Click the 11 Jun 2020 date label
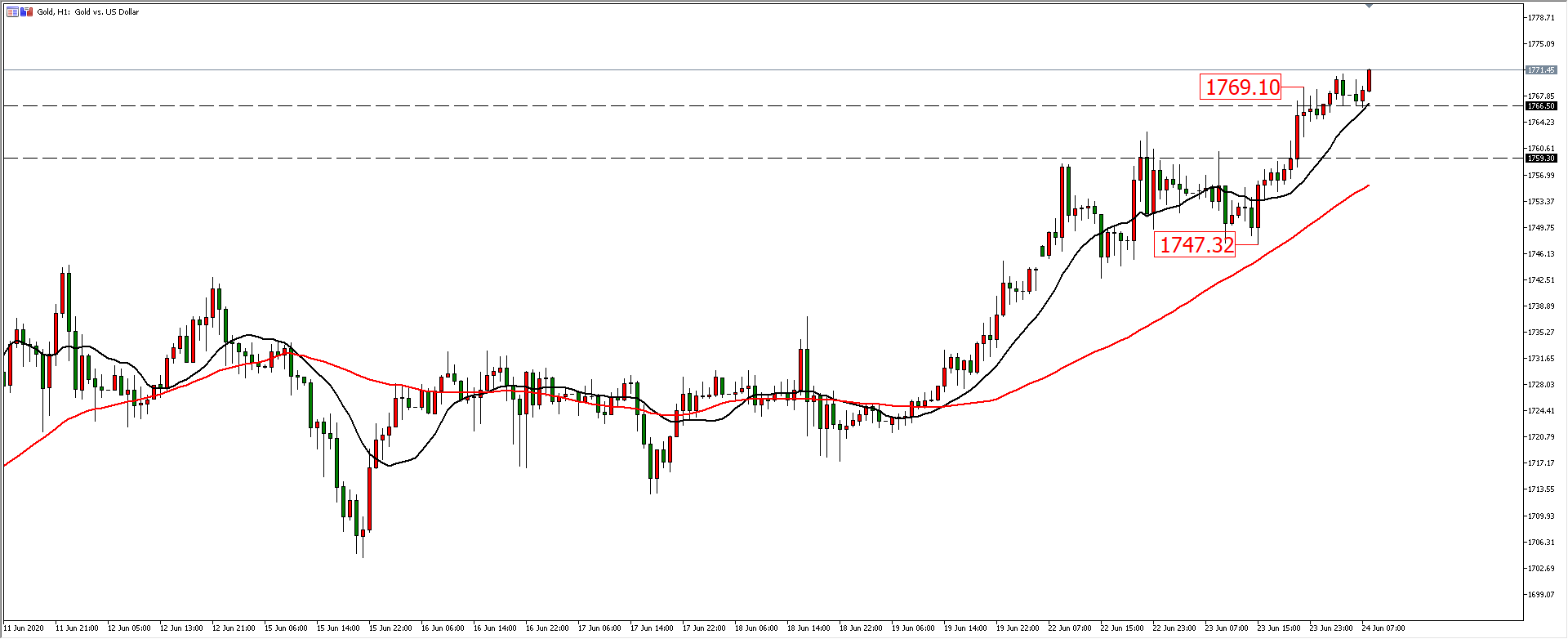 24,628
